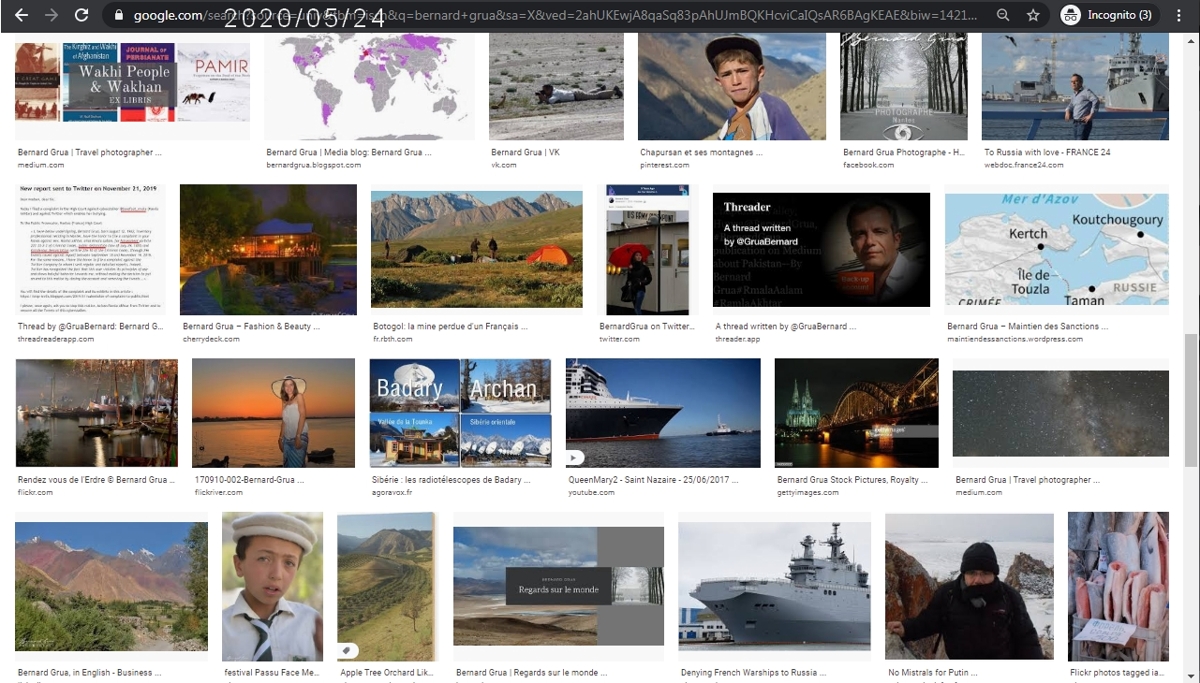Click 'Botogol: la mine perdue' result link
The image size is (1200, 683).
point(450,326)
